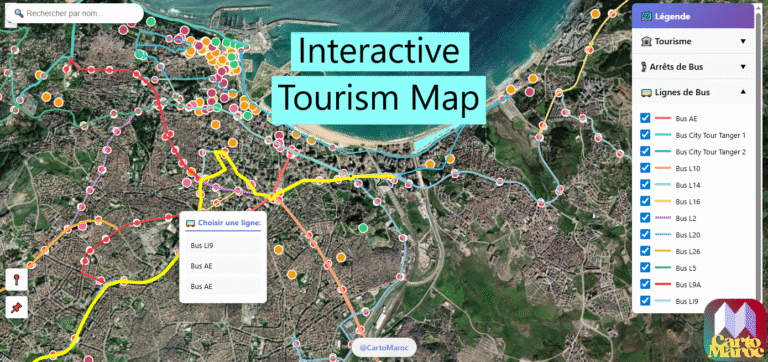Click the Lignes de Bus bus icon
The width and height of the screenshot is (768, 362).
pyautogui.click(x=646, y=92)
